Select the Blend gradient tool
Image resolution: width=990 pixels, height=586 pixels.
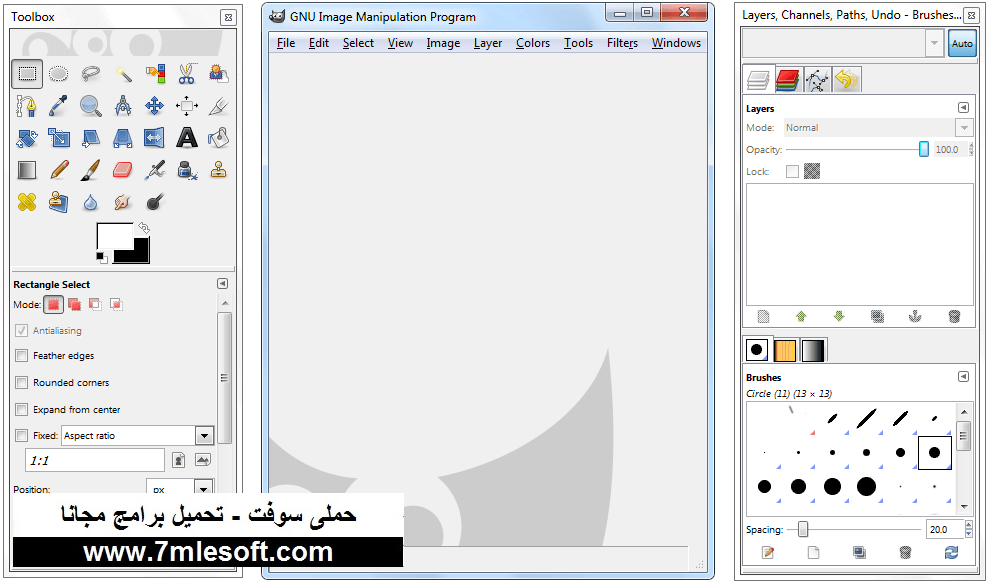(x=27, y=170)
